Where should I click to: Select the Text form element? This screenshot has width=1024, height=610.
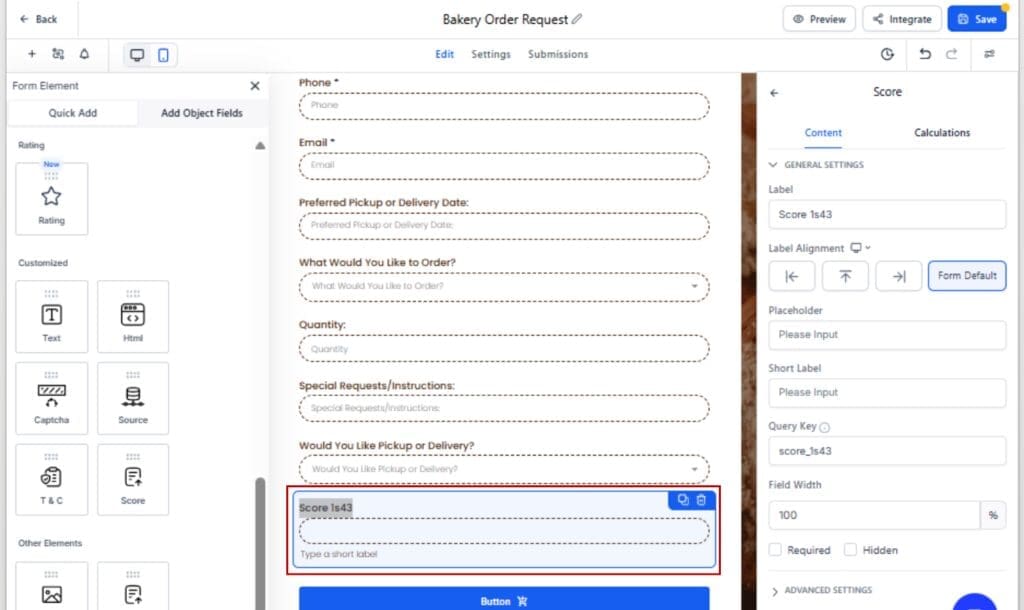(x=51, y=317)
